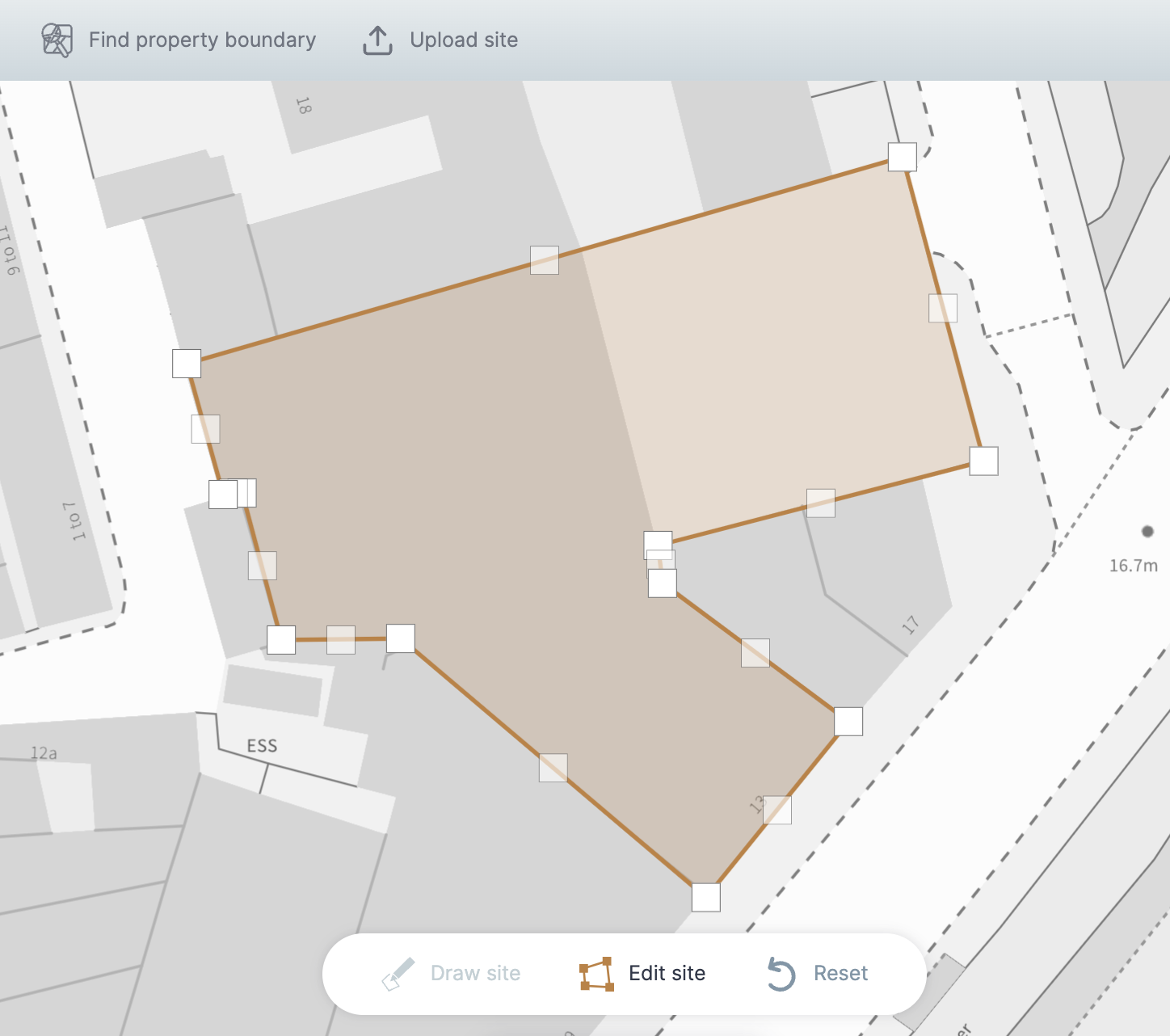The width and height of the screenshot is (1170, 1036).
Task: Select the vertex handle beside plot 17
Action: [x=848, y=722]
